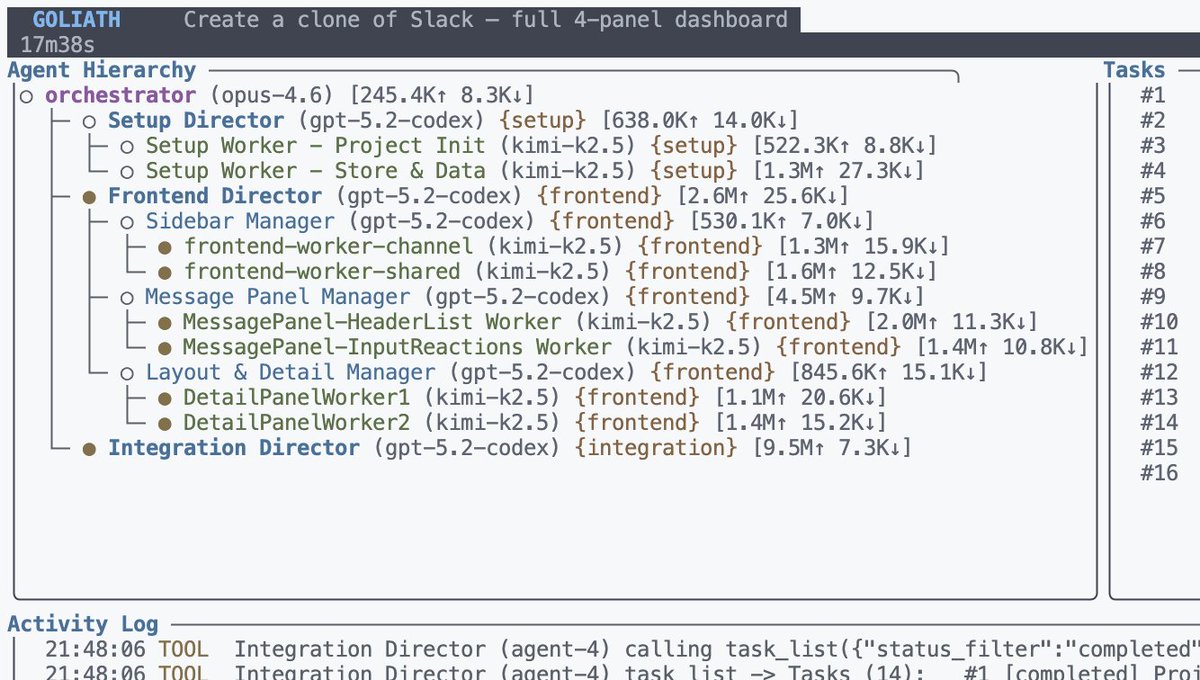The width and height of the screenshot is (1200, 680).
Task: Click the status circle beside Setup Worker - Store & Data
Action: pos(127,172)
